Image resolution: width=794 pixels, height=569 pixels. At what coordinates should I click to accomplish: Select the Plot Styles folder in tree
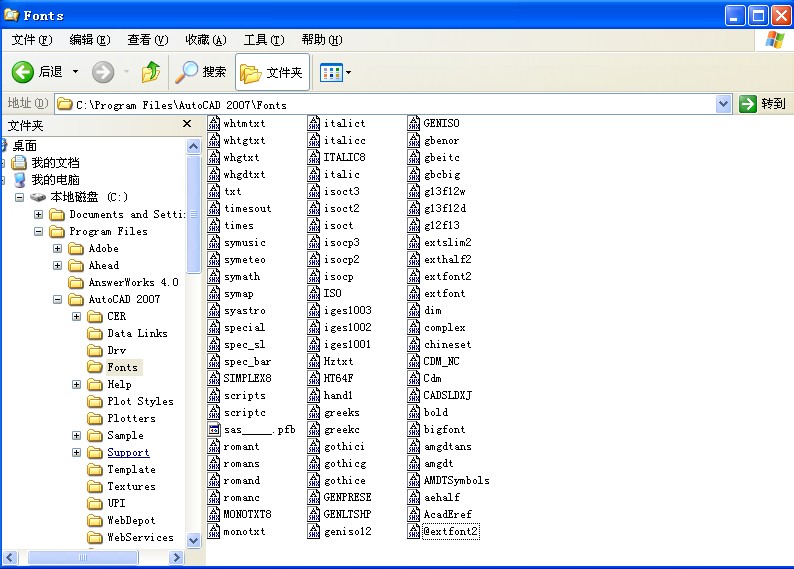pyautogui.click(x=140, y=401)
